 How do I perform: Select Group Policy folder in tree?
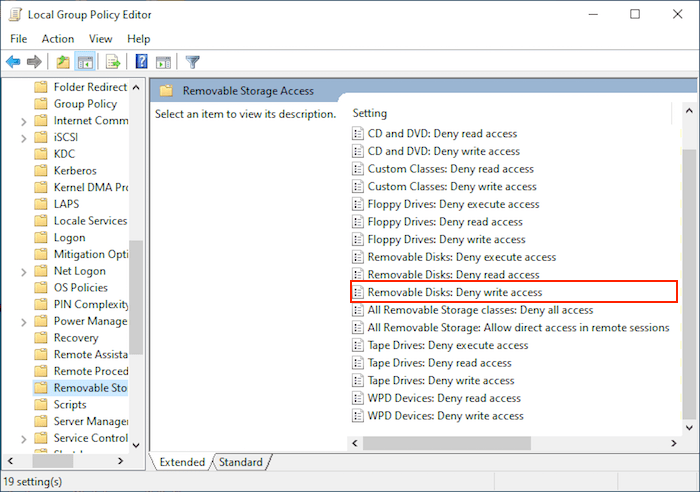(85, 104)
